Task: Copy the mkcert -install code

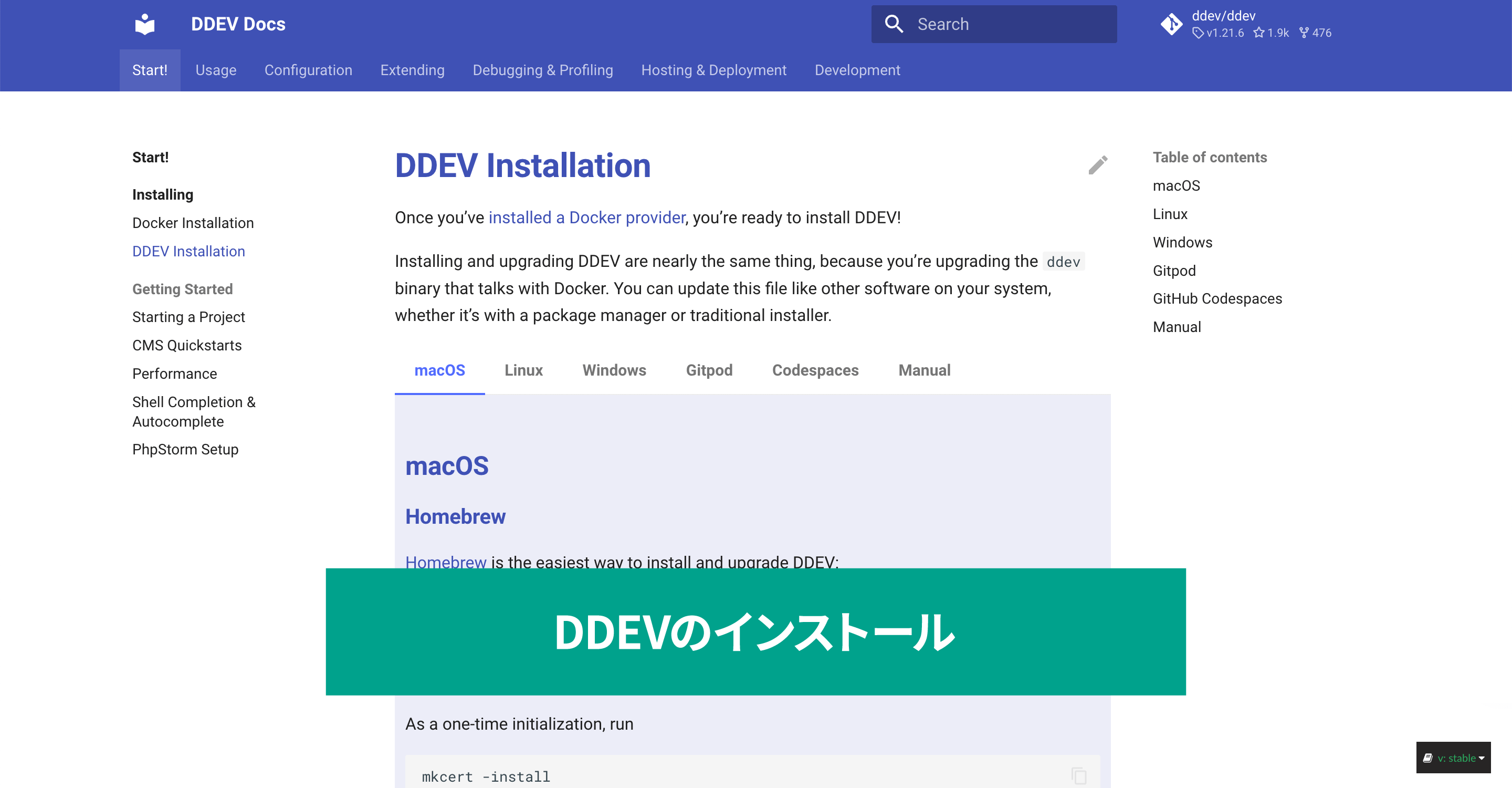Action: (x=1079, y=776)
